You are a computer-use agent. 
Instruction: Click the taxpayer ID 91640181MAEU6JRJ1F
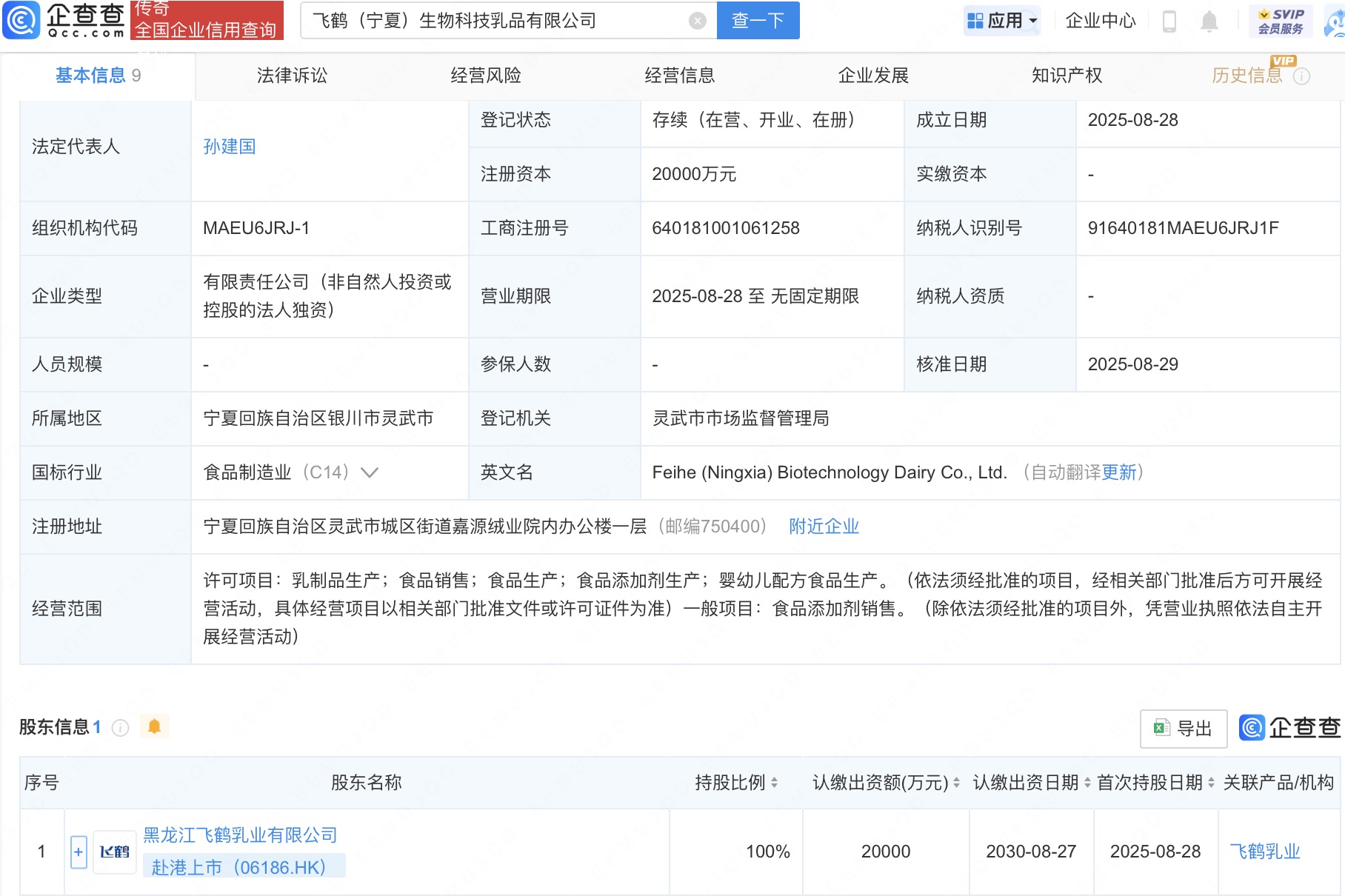(1183, 228)
